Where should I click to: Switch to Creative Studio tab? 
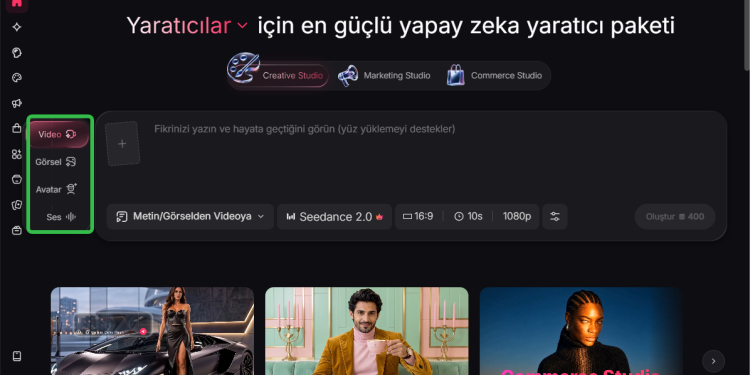[279, 76]
